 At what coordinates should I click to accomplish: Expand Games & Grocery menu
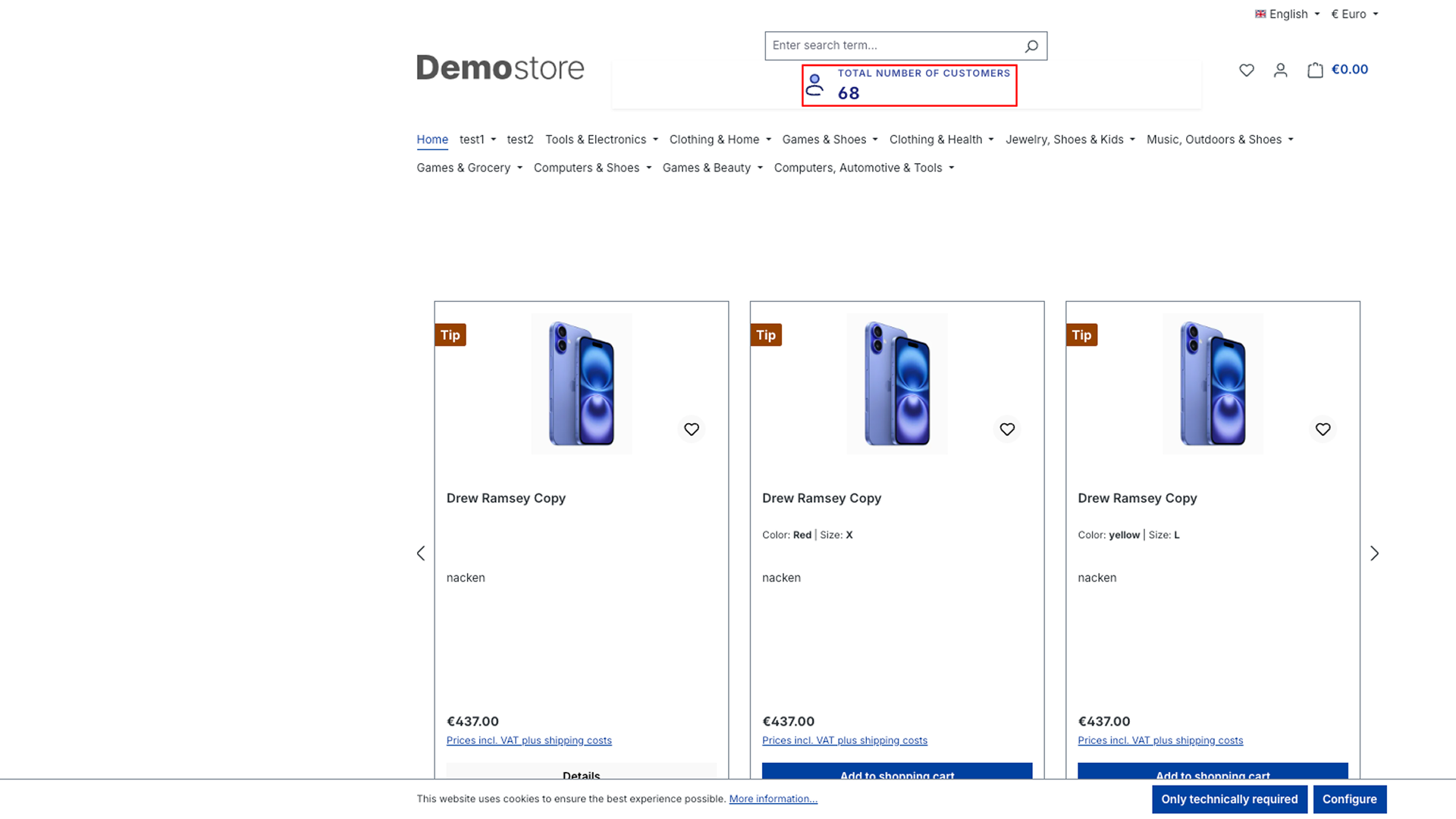(x=469, y=168)
